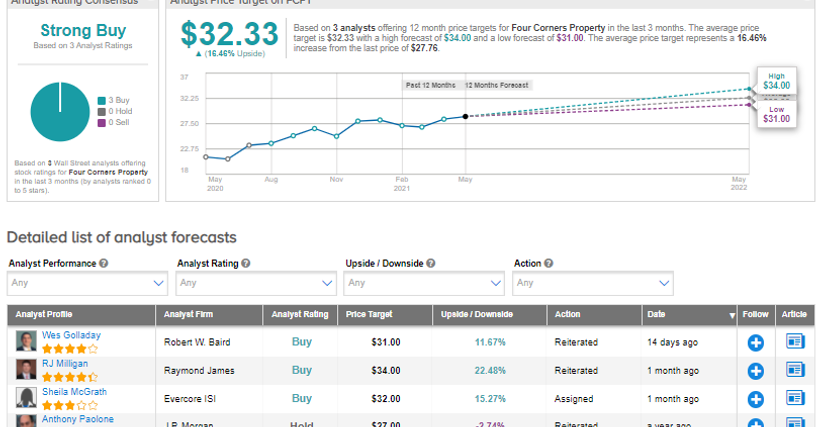Click 11.67% upside value
This screenshot has width=820, height=427.
pyautogui.click(x=490, y=342)
